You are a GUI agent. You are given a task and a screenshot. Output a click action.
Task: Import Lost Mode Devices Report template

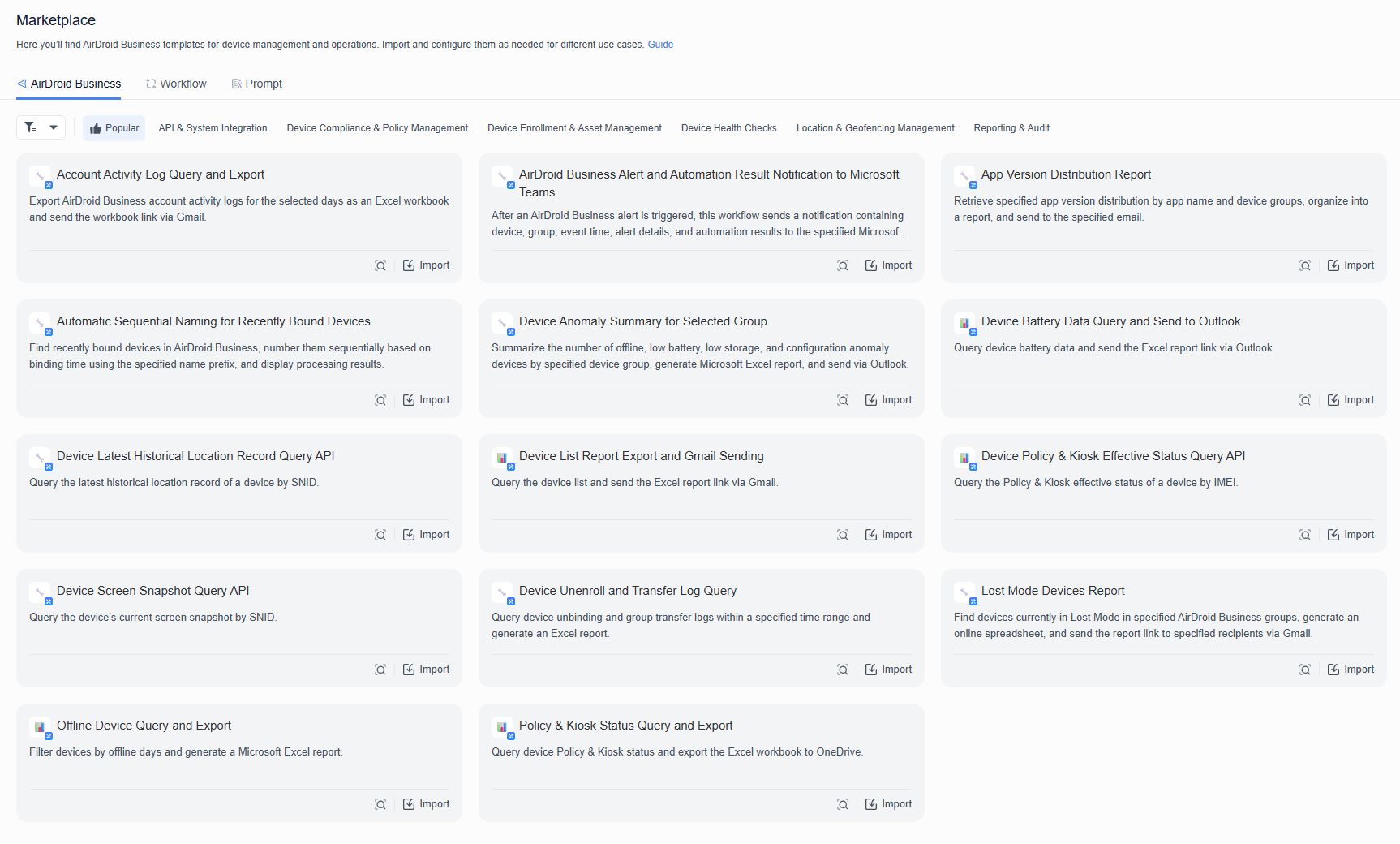click(x=1351, y=670)
